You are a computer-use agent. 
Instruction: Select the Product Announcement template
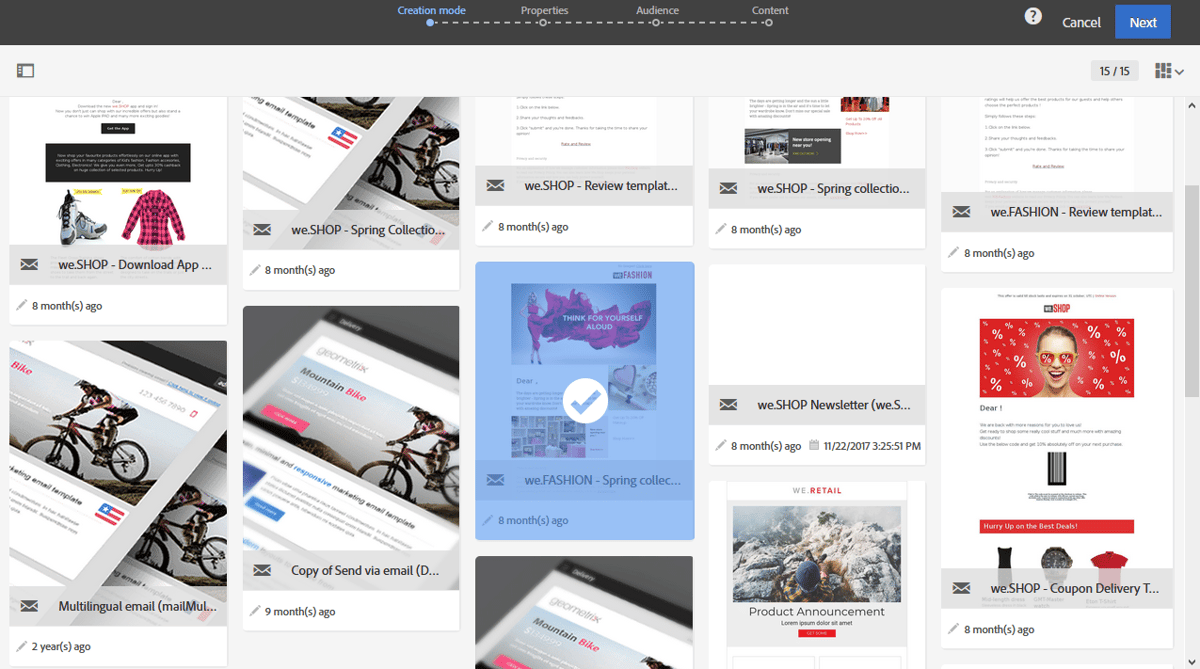[816, 570]
